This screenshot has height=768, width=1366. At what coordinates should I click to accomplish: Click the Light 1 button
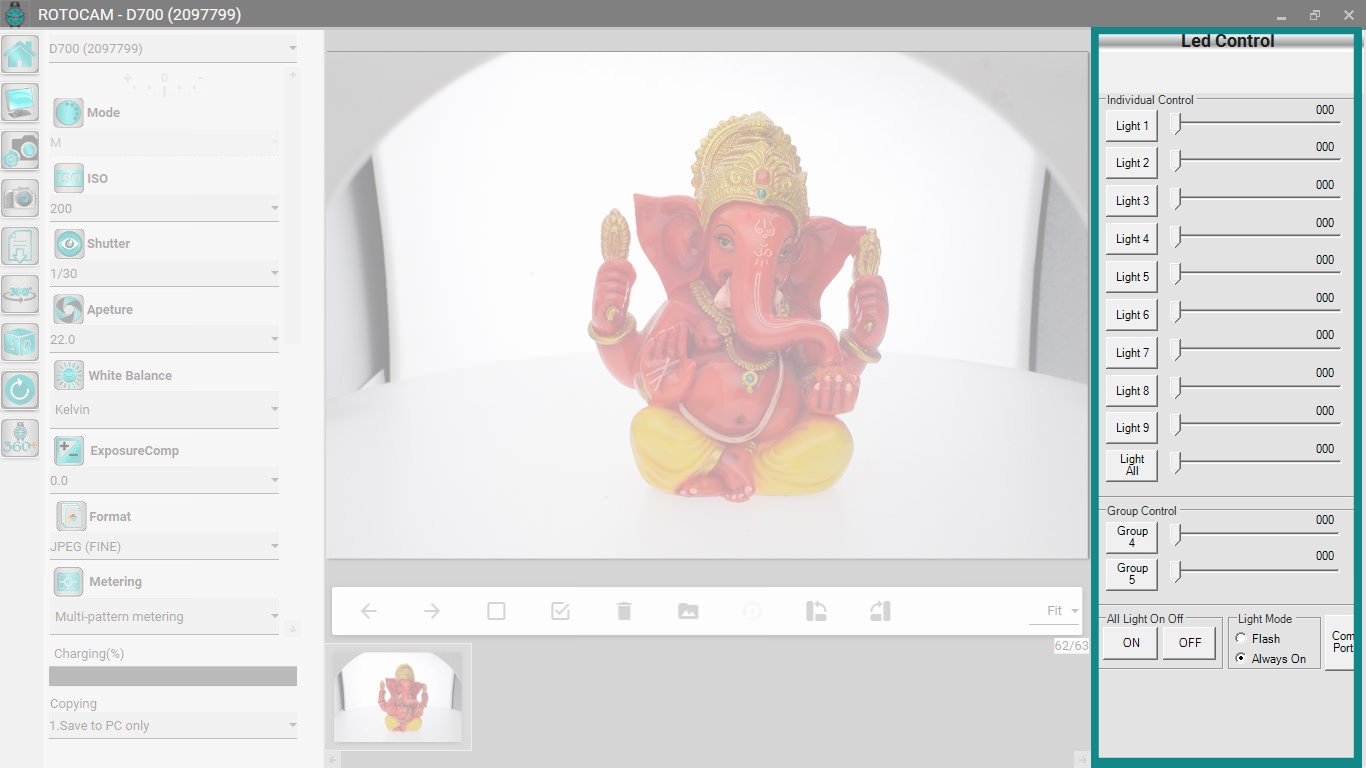[1132, 126]
